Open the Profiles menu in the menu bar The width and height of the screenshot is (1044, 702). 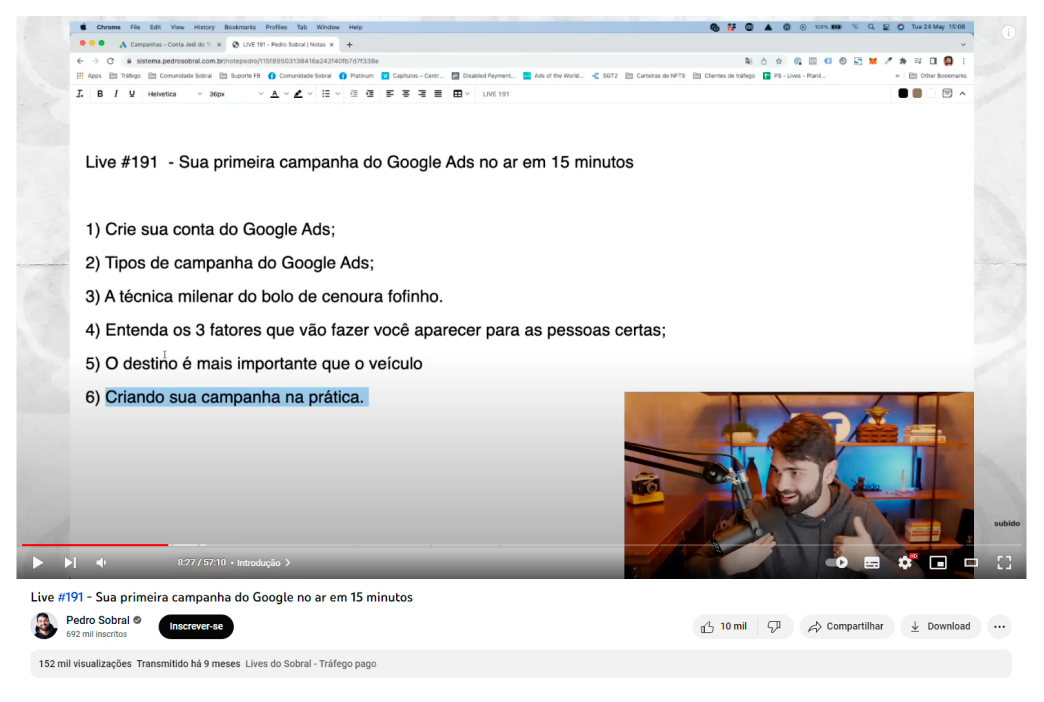[276, 27]
